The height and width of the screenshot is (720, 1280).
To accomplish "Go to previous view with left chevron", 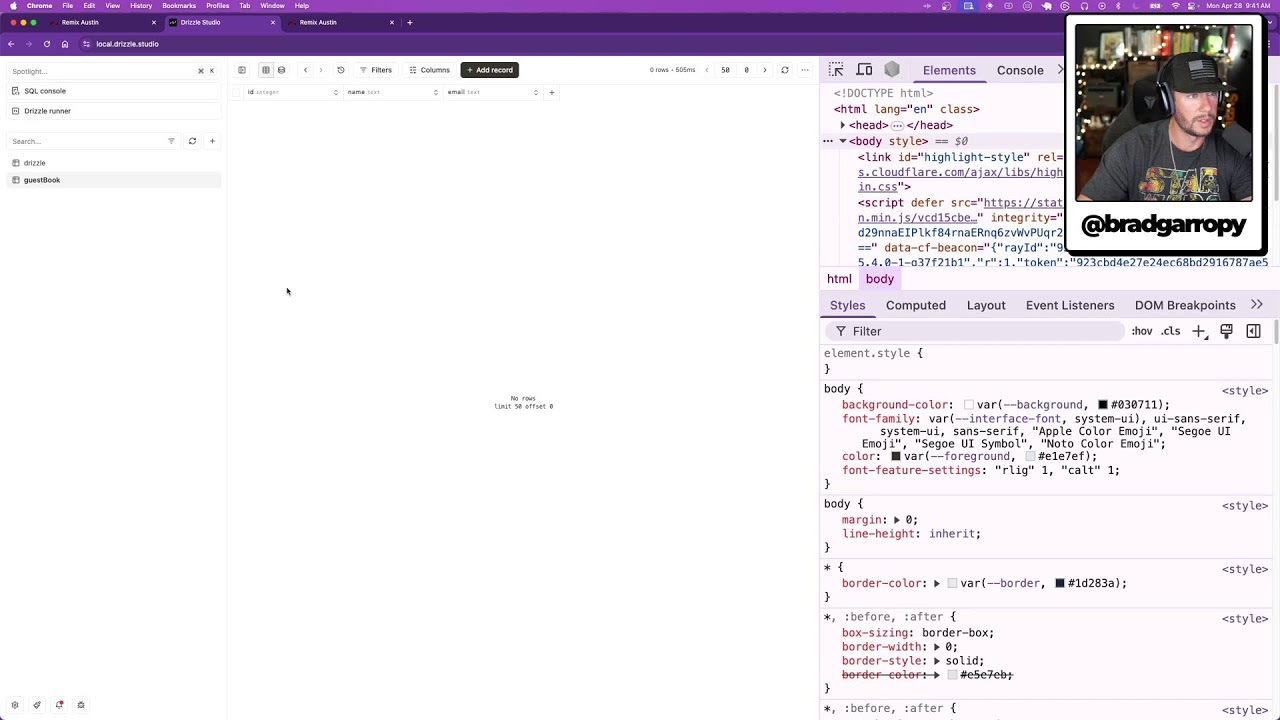I will click(305, 70).
